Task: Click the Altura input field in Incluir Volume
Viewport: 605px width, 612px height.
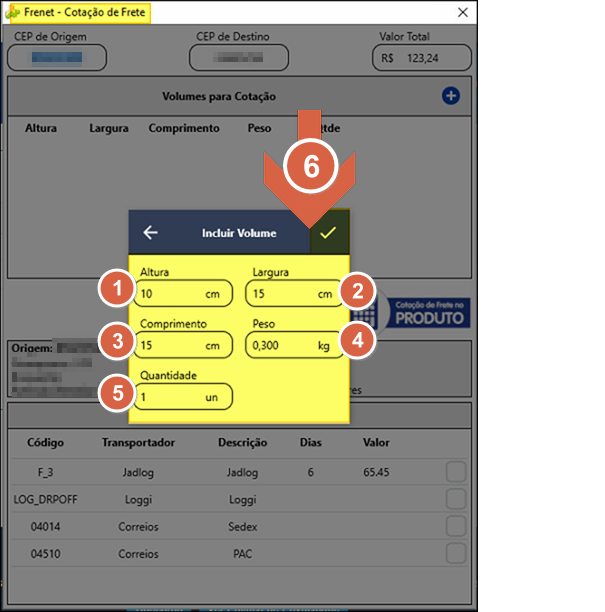Action: (x=183, y=294)
